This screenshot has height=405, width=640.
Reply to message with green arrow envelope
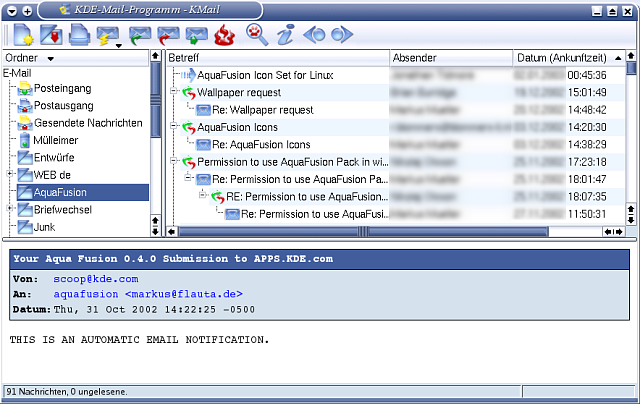140,36
